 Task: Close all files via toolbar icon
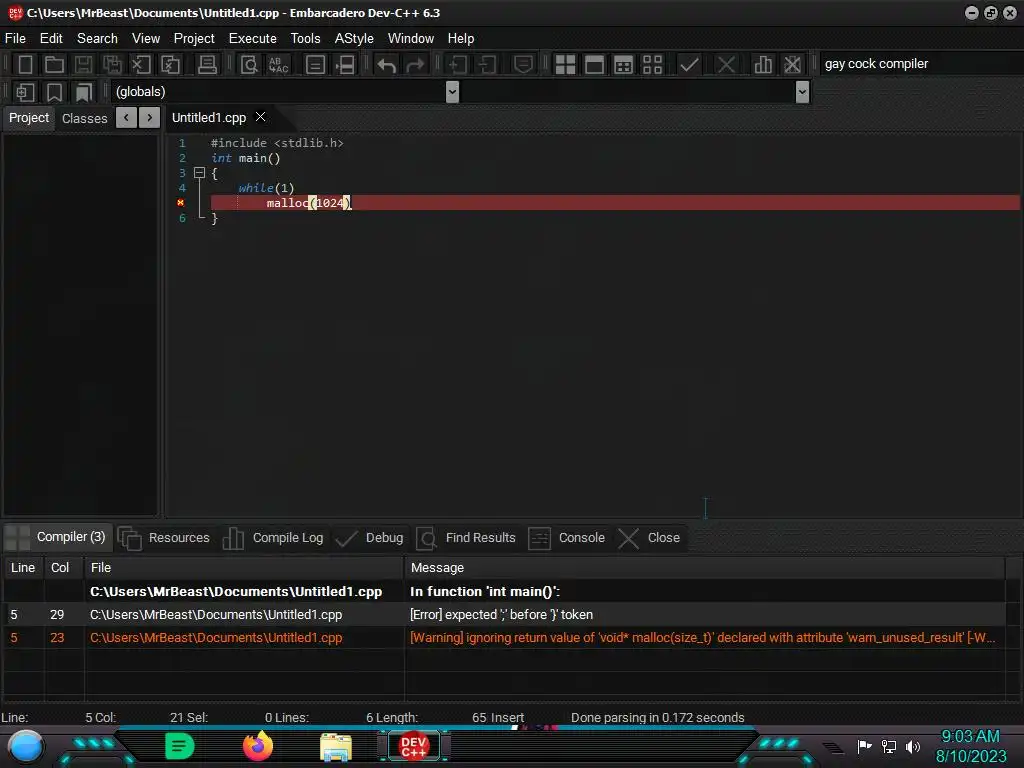[x=170, y=64]
